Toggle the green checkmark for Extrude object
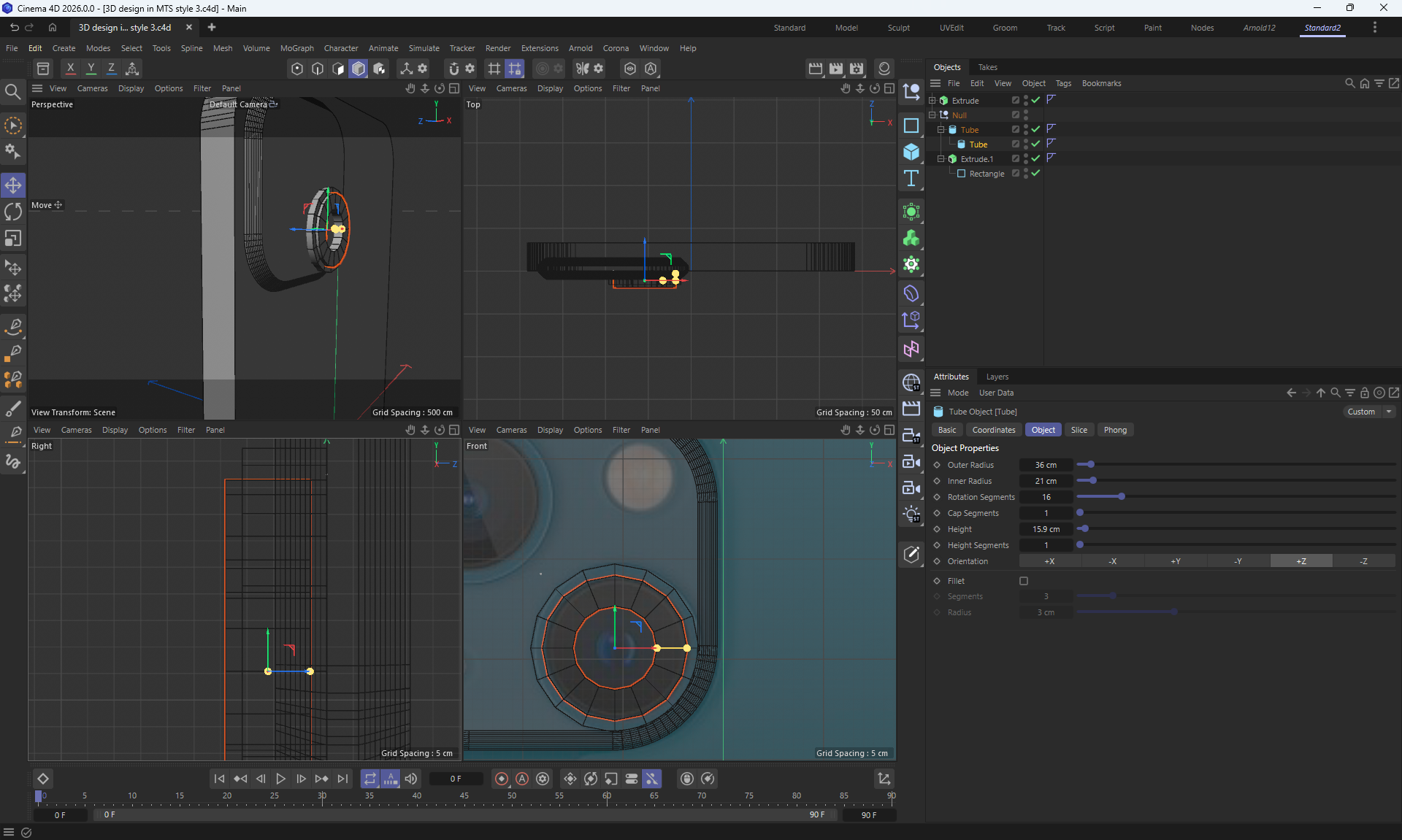 coord(1035,100)
